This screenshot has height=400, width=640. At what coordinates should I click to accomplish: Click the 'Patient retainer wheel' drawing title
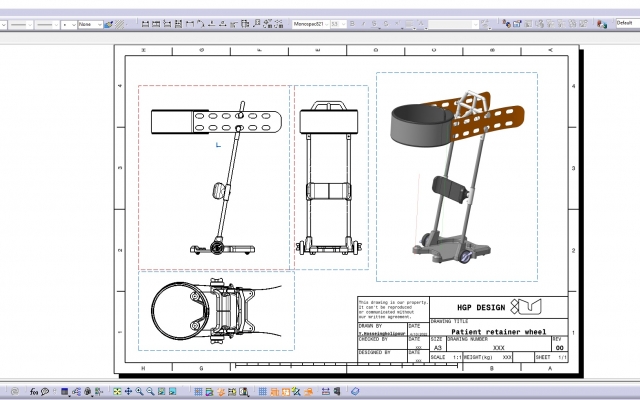pos(498,332)
